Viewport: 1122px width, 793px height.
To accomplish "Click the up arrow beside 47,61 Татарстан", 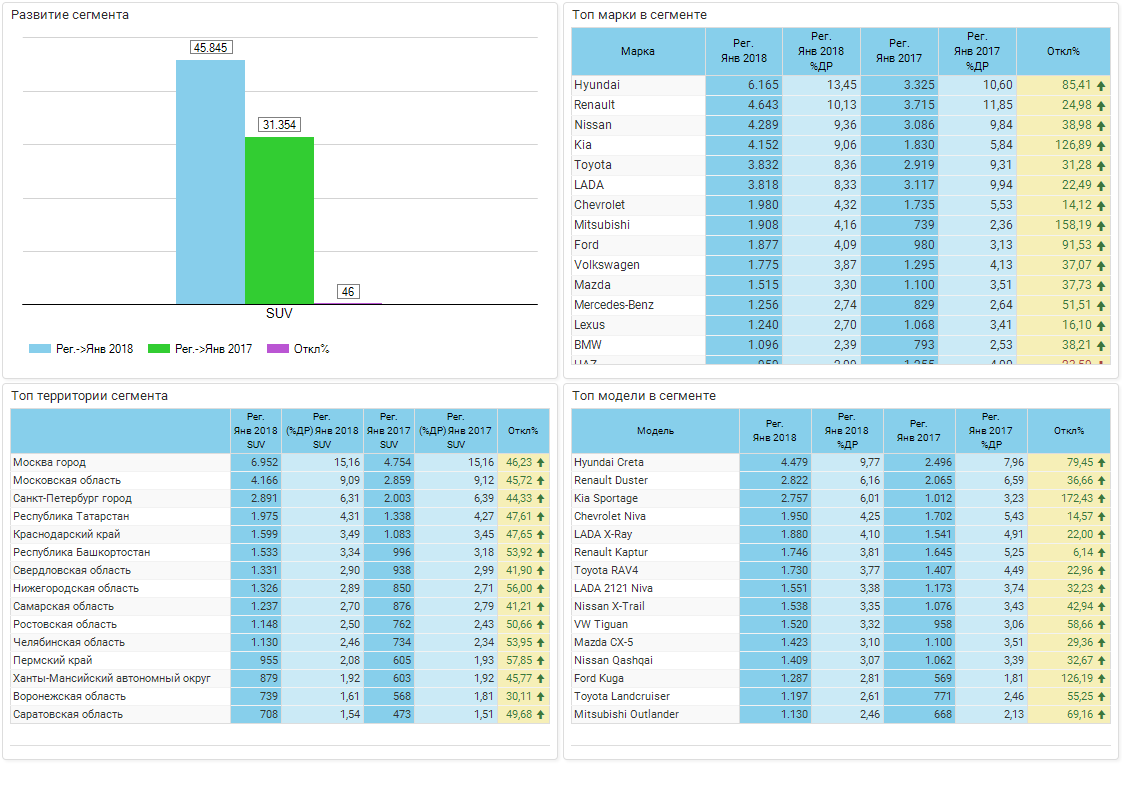I will pyautogui.click(x=540, y=517).
